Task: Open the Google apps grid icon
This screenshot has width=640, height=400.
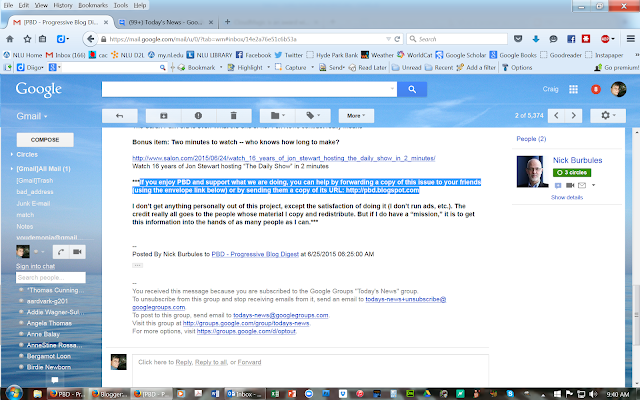Action: [x=573, y=89]
